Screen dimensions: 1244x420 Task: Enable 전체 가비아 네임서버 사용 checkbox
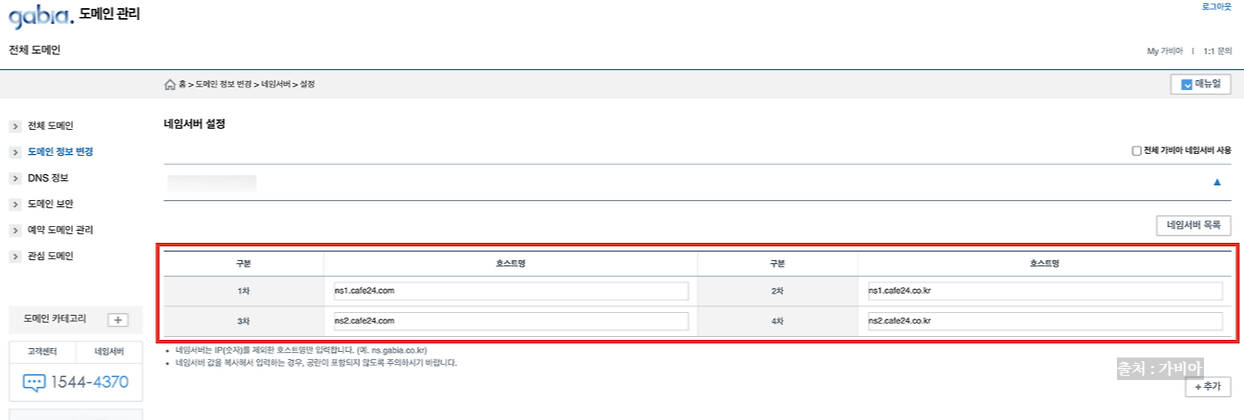point(1136,151)
